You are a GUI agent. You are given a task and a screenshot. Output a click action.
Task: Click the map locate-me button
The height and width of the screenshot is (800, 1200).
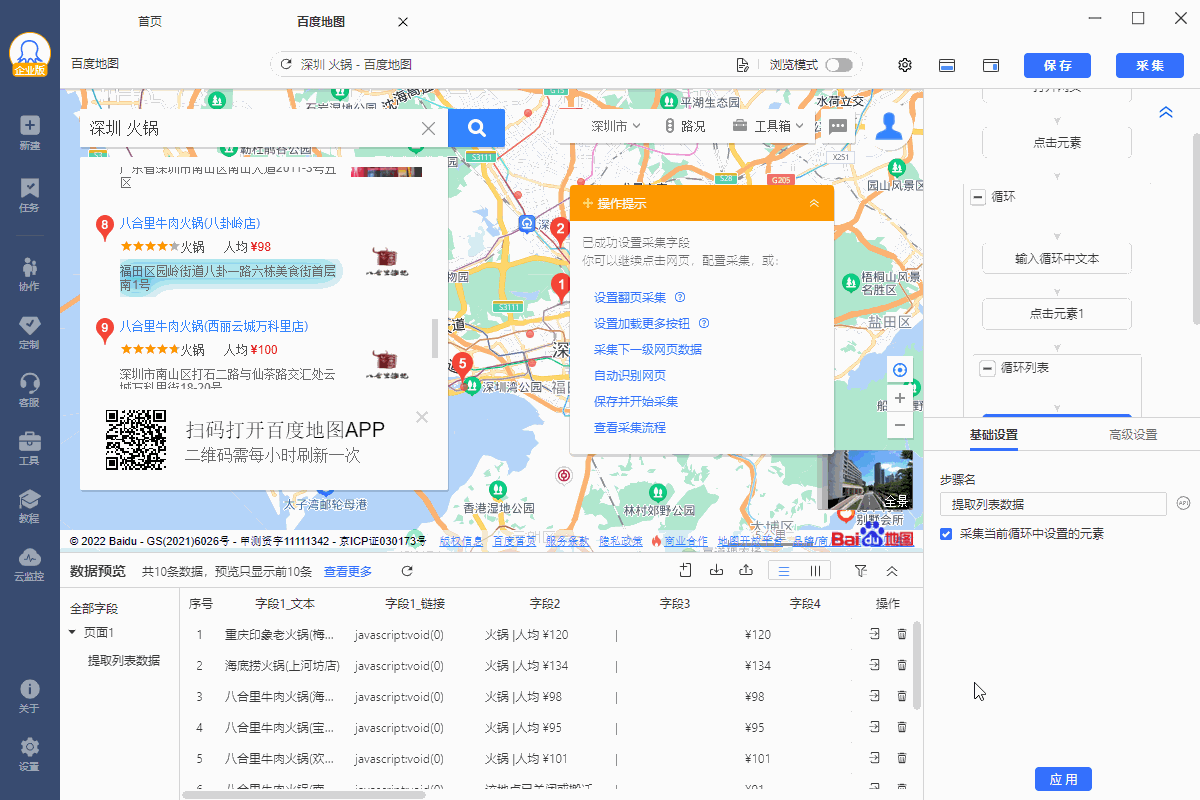click(x=900, y=370)
